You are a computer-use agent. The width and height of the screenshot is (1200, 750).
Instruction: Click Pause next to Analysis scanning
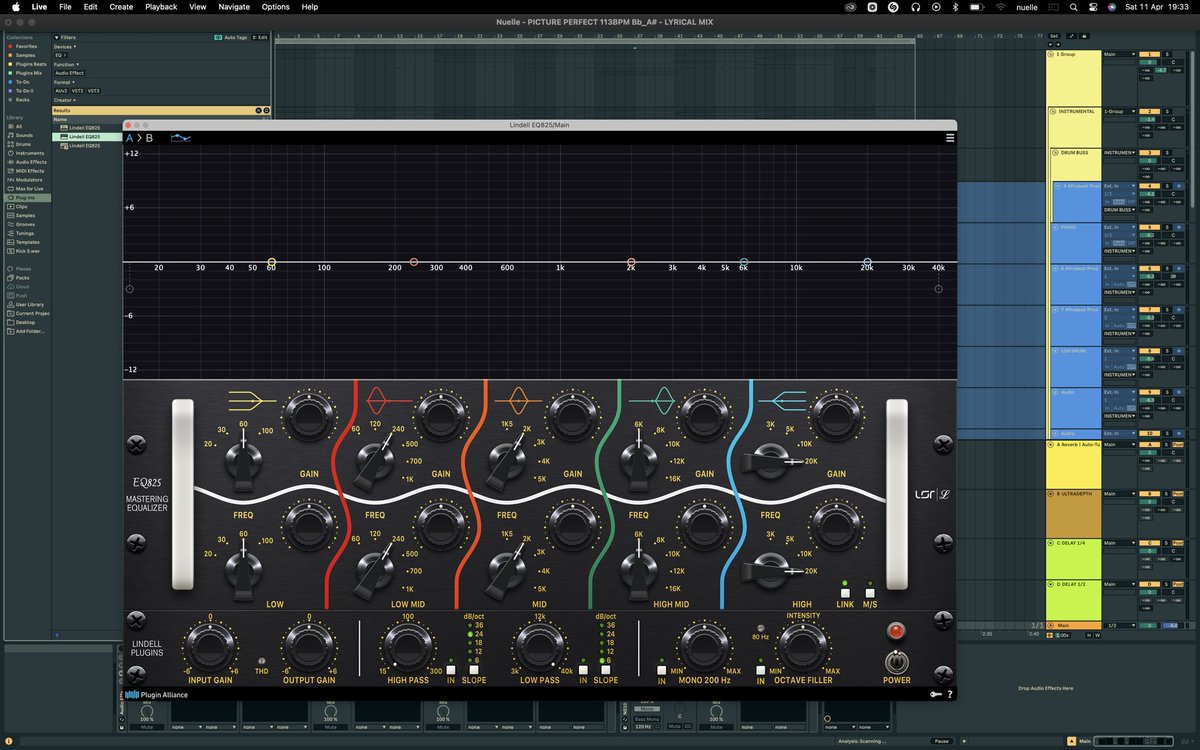click(x=941, y=741)
